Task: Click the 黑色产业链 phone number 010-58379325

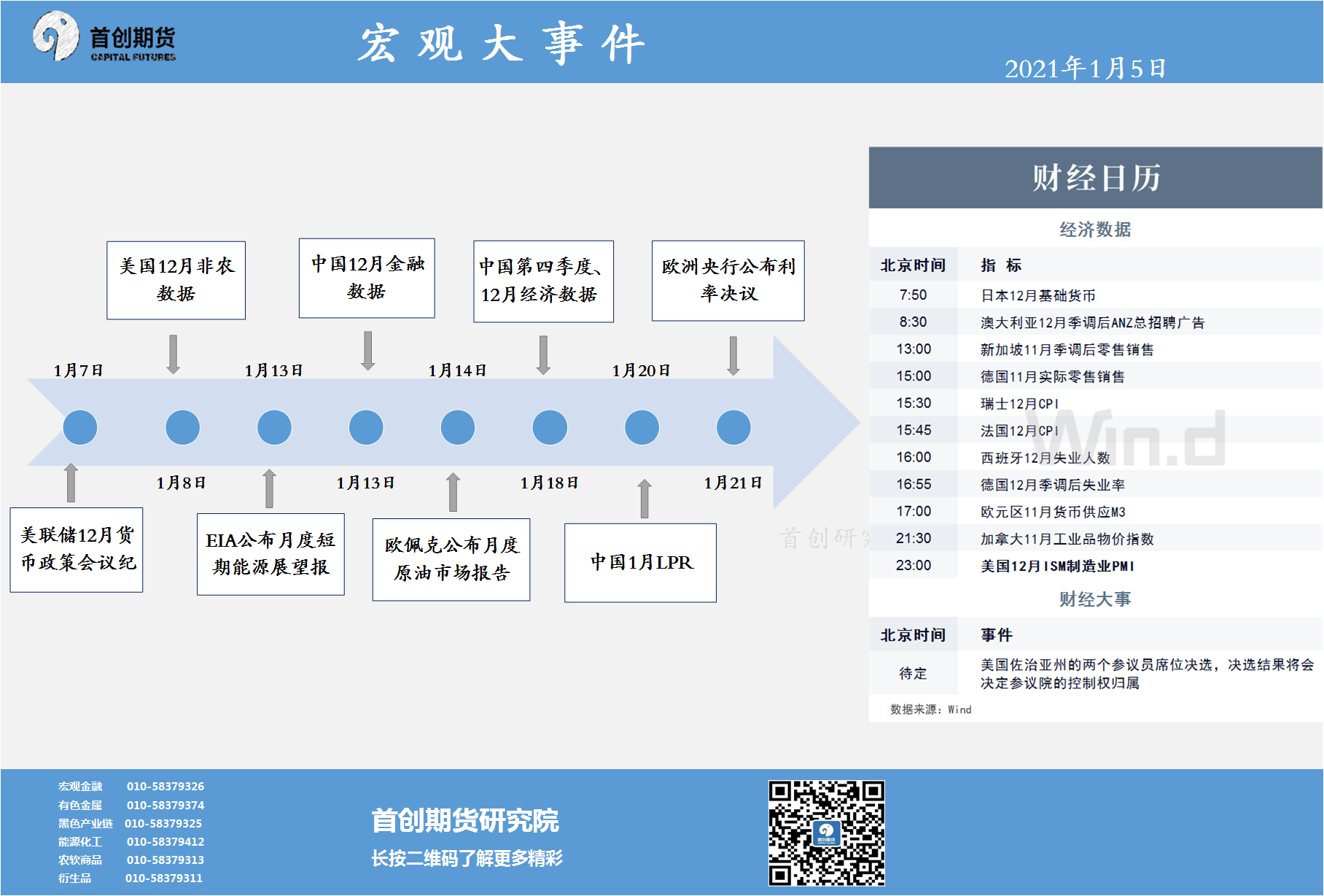Action: click(163, 824)
